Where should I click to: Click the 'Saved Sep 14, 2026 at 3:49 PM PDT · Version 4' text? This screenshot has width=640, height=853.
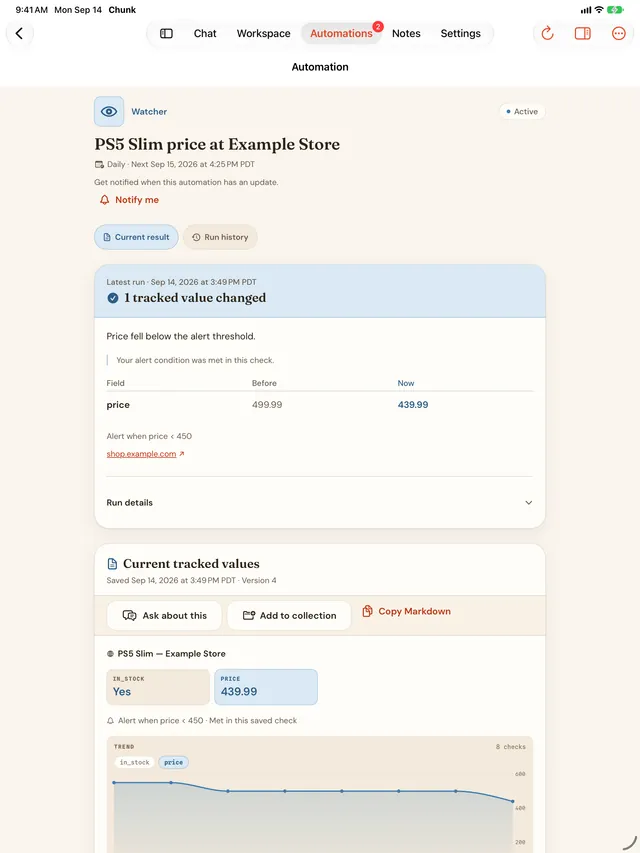(191, 580)
